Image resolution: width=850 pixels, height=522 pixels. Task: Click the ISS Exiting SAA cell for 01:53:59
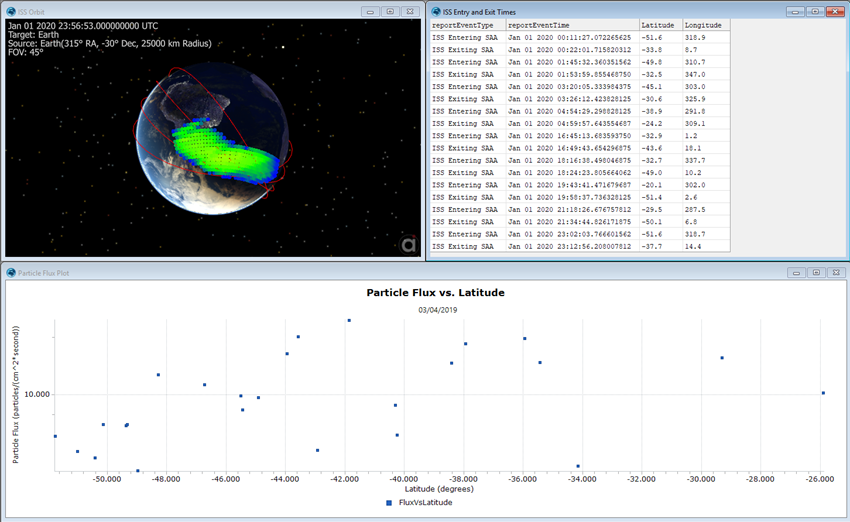point(468,74)
